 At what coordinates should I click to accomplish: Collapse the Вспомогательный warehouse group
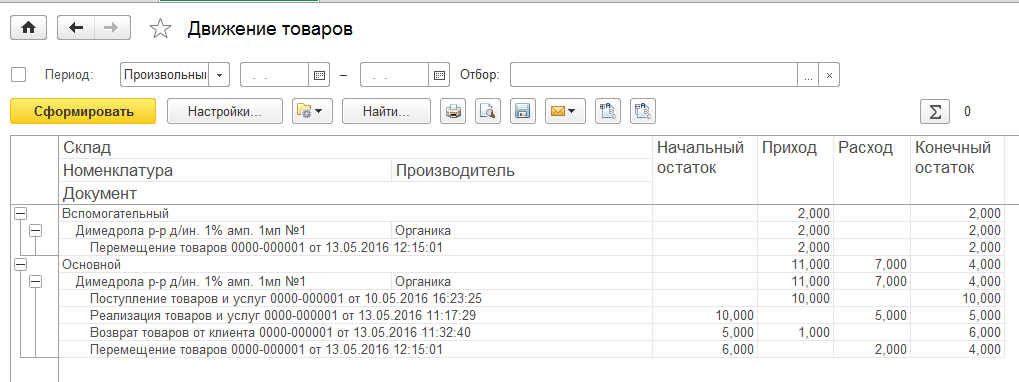coord(20,213)
